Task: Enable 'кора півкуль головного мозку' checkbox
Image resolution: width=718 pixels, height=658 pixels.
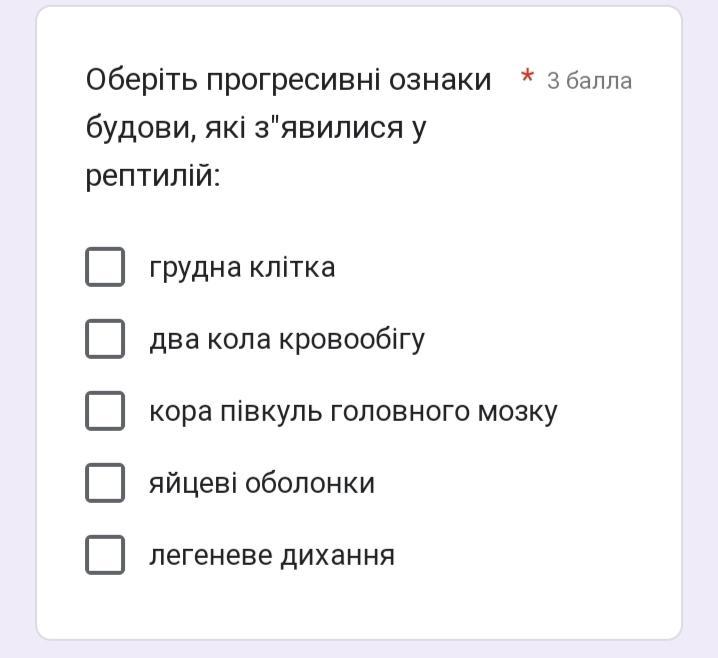Action: pyautogui.click(x=105, y=411)
